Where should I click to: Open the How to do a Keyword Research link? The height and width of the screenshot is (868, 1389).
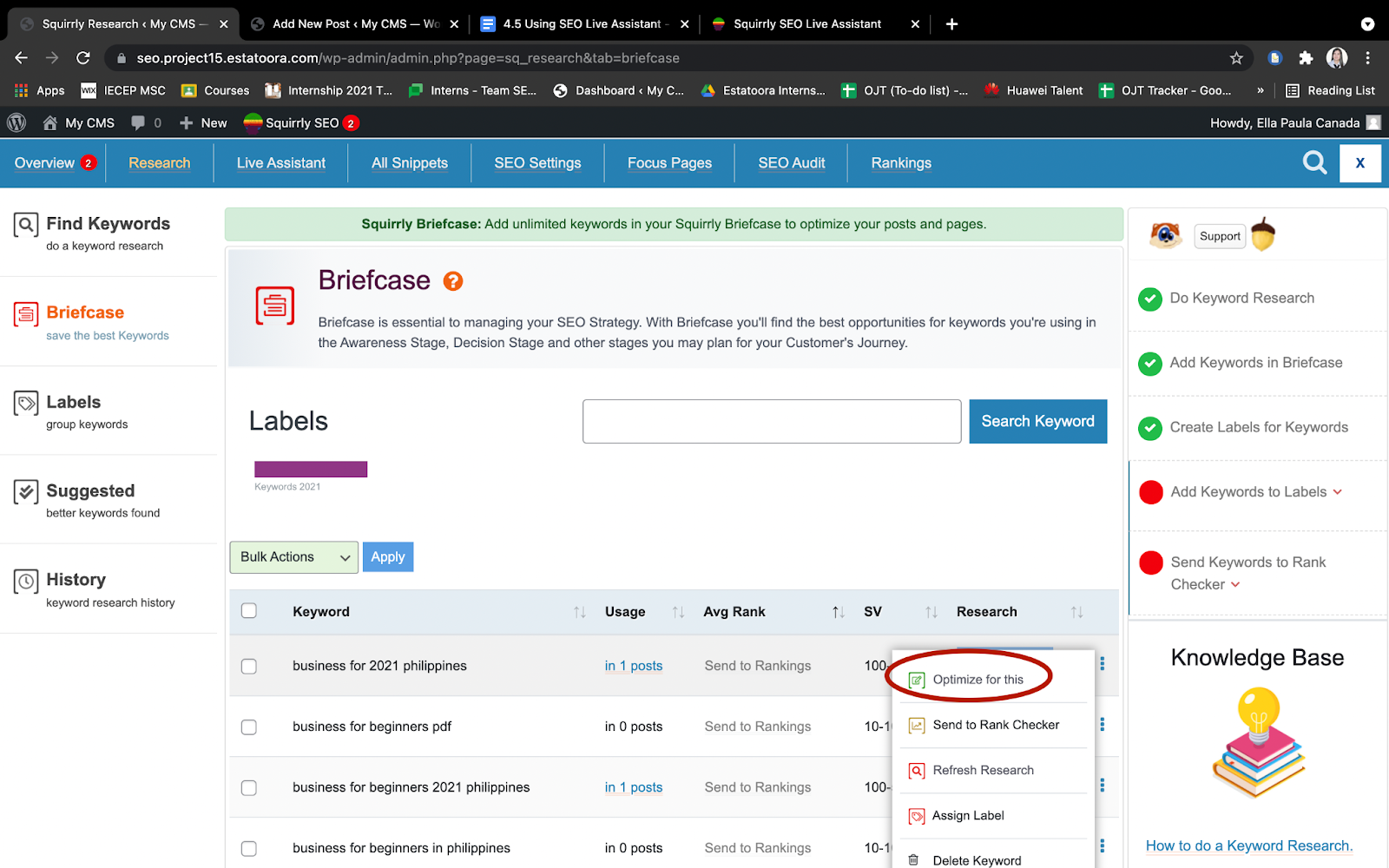click(x=1249, y=846)
